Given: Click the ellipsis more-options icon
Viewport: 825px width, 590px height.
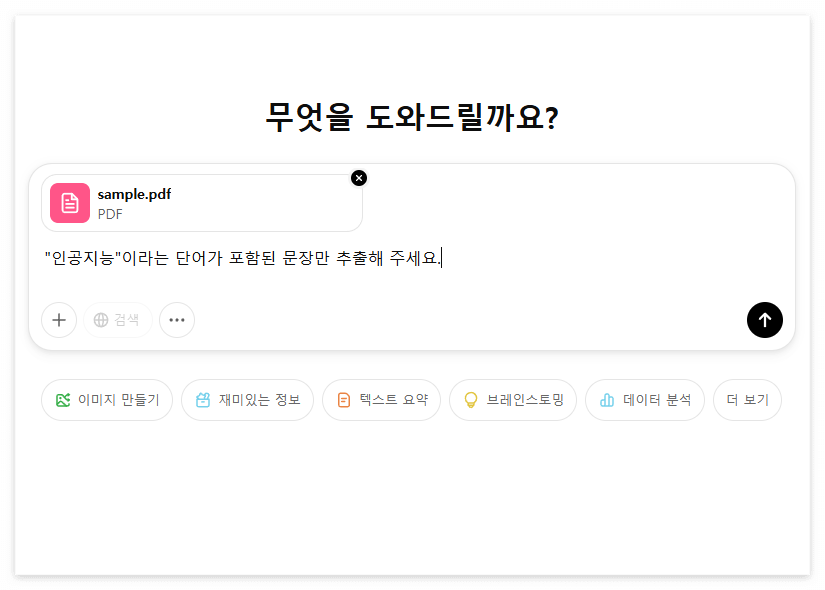Looking at the screenshot, I should click(177, 320).
